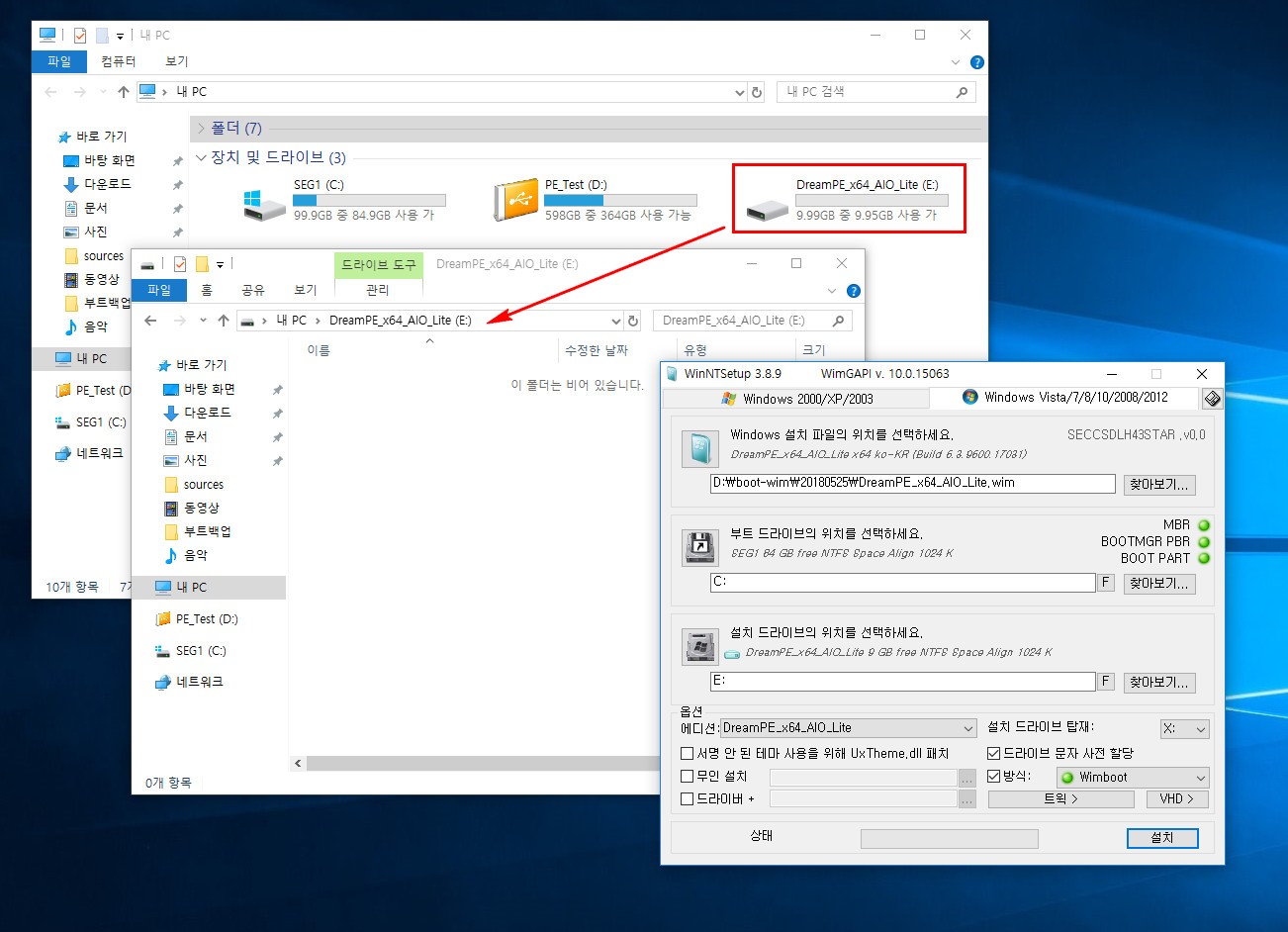Click the installation drive icon in WinNTSetup
This screenshot has height=932, width=1288.
[700, 646]
